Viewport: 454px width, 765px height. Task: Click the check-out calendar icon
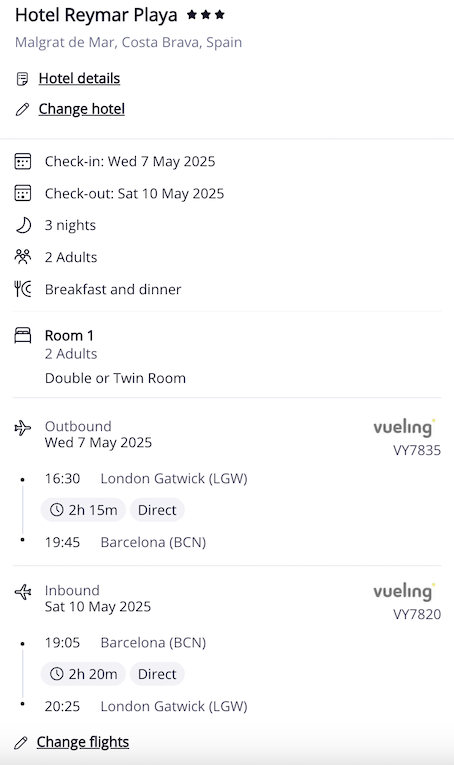pyautogui.click(x=23, y=193)
